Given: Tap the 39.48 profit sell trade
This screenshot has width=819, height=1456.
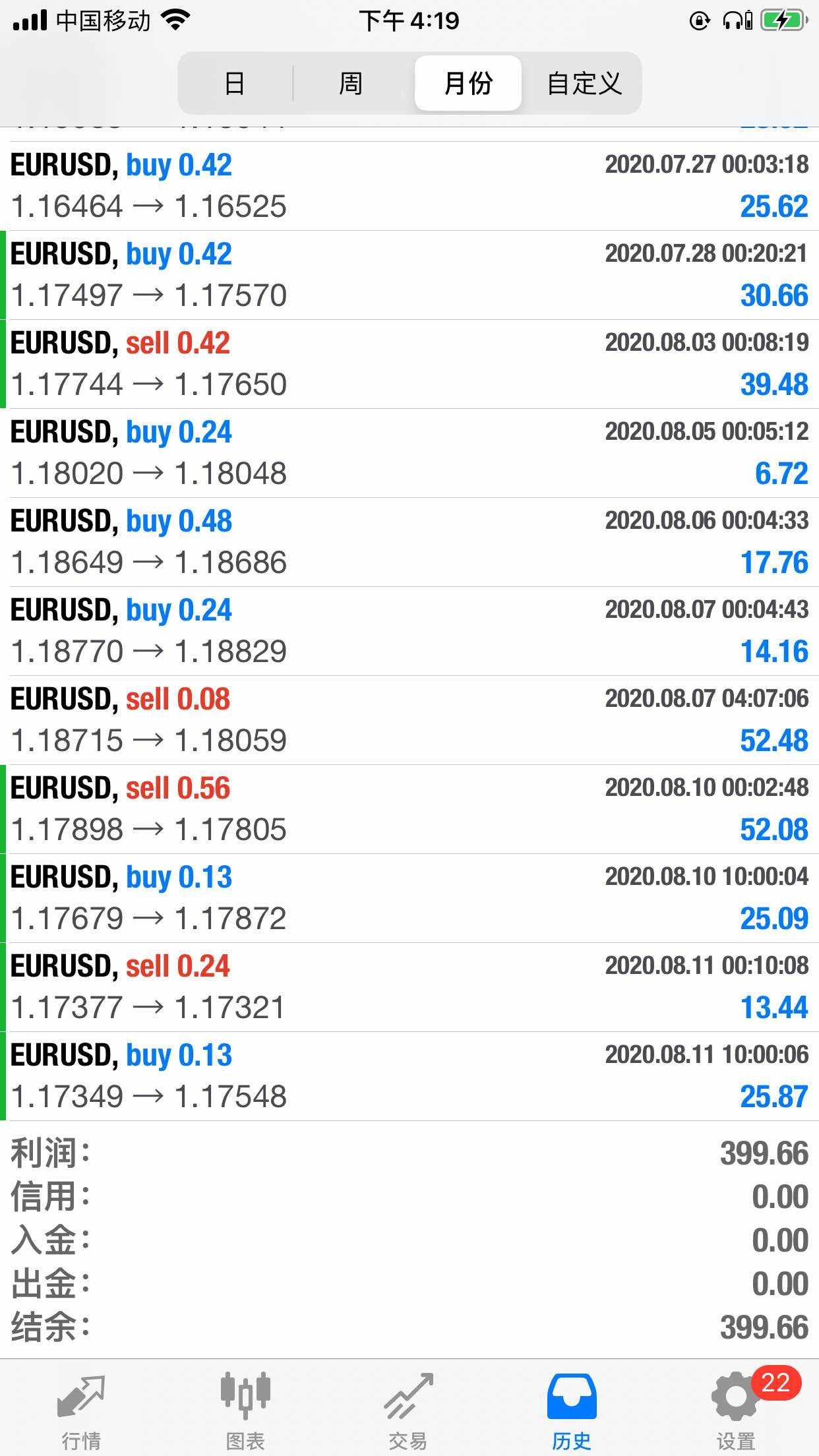Looking at the screenshot, I should tap(409, 364).
